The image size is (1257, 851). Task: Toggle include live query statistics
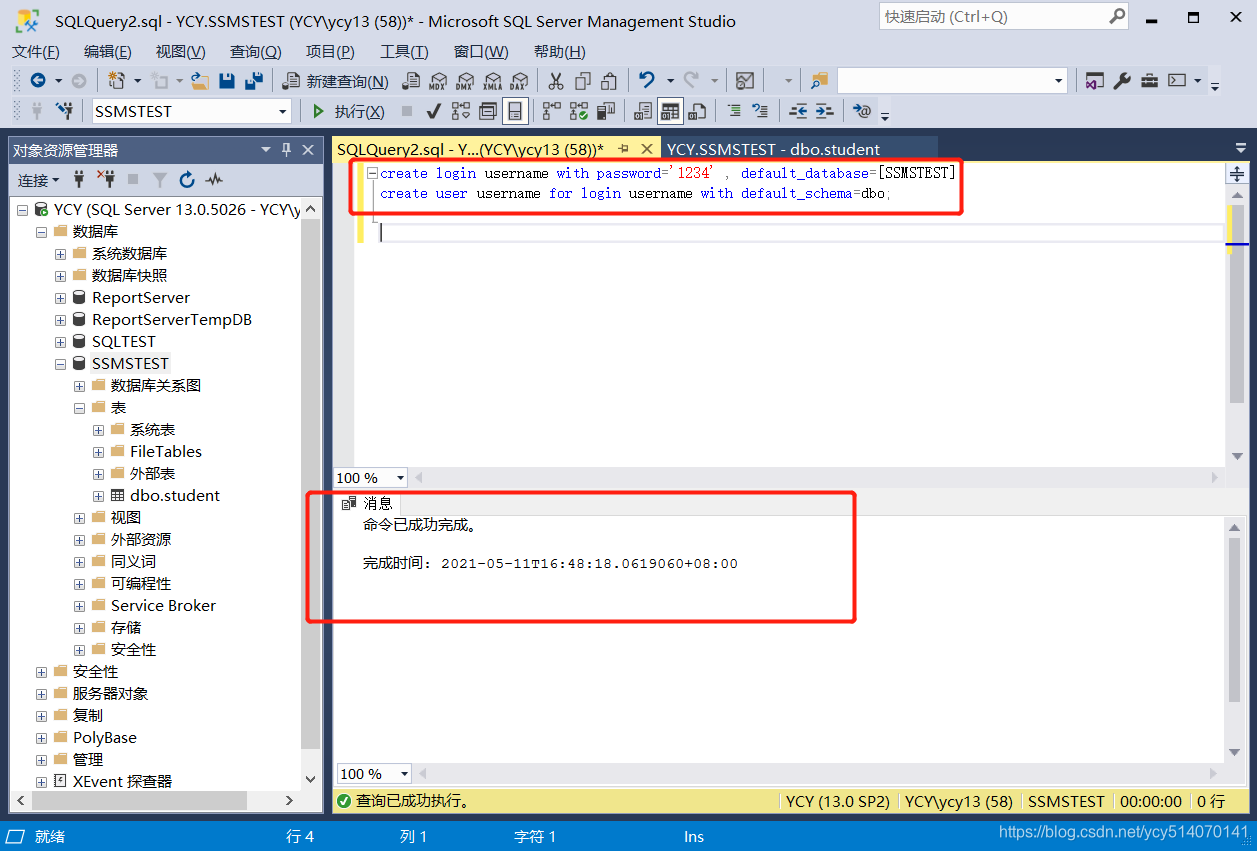click(579, 111)
